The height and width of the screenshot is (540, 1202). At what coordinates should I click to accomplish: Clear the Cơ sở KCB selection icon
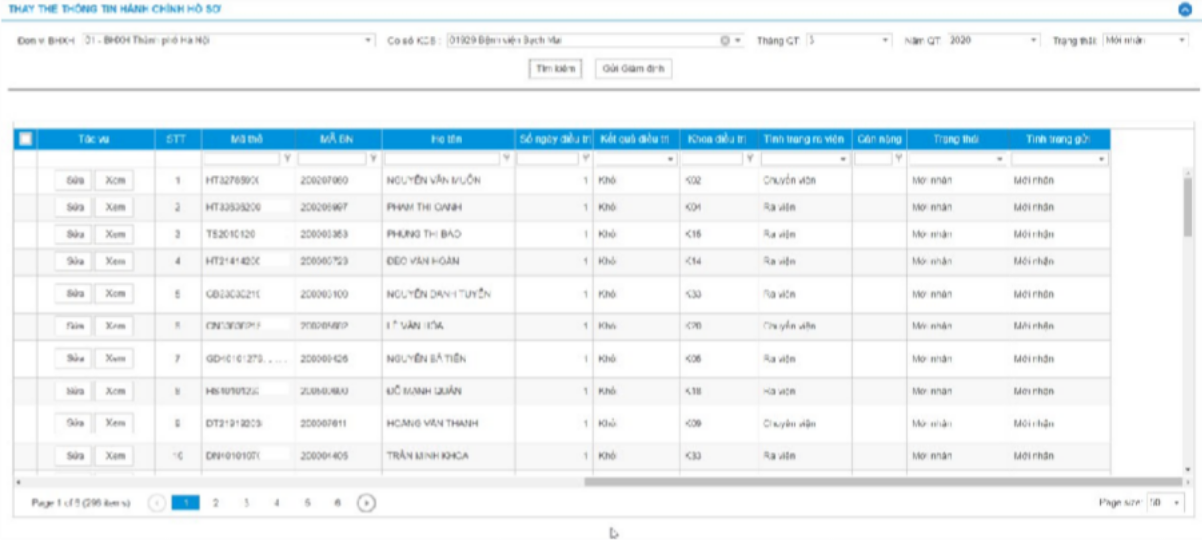click(x=725, y=41)
